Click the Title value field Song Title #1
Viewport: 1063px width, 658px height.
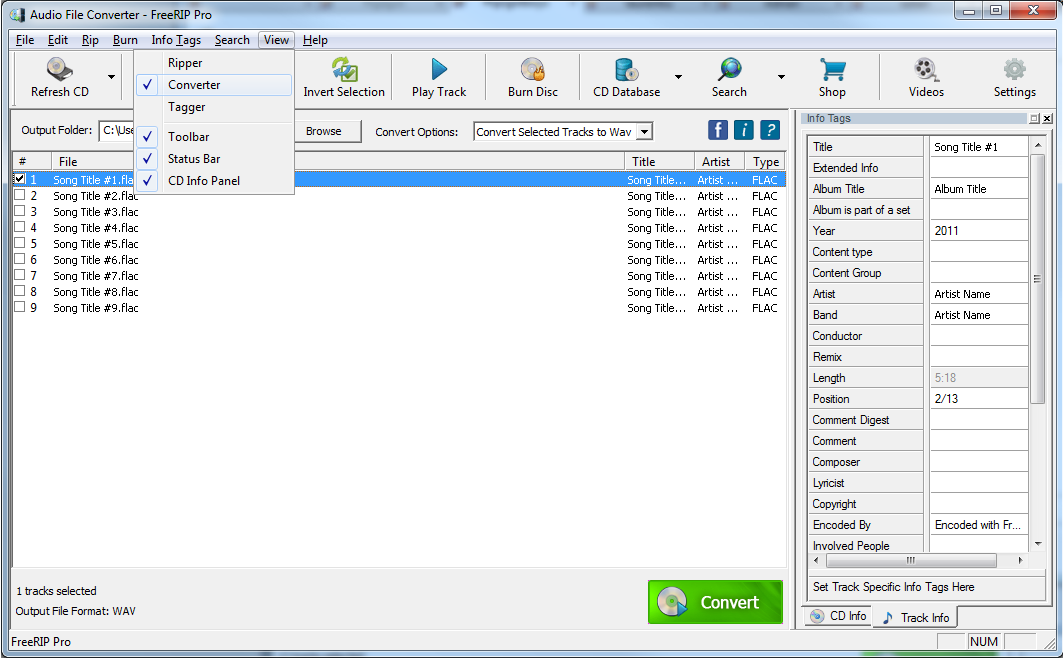point(978,146)
